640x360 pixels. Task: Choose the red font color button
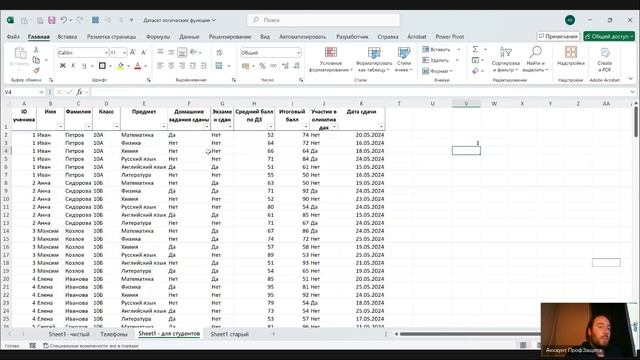coord(138,66)
